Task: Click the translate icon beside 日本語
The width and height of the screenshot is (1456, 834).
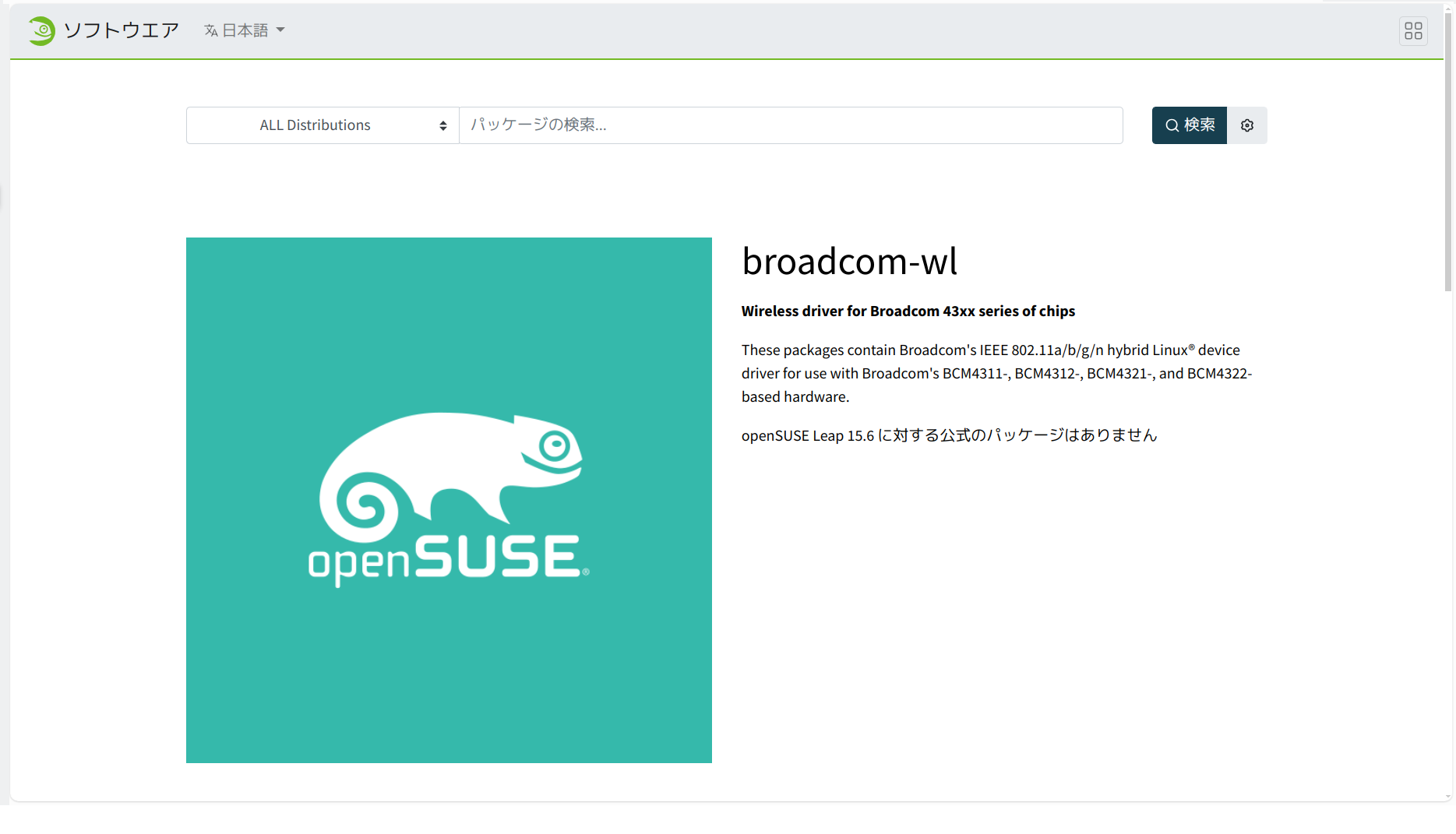Action: pyautogui.click(x=210, y=30)
